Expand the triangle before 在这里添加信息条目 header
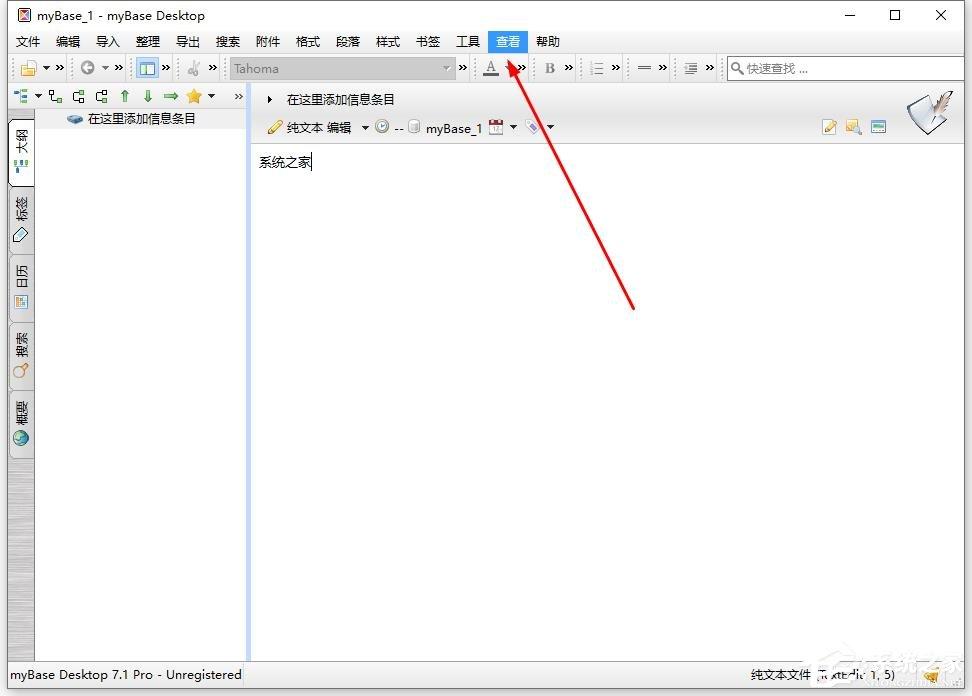Viewport: 972px width, 696px height. (270, 99)
